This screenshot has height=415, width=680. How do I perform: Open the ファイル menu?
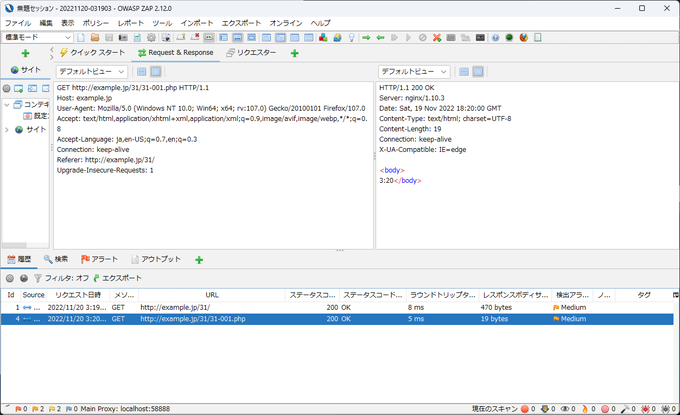tap(18, 23)
